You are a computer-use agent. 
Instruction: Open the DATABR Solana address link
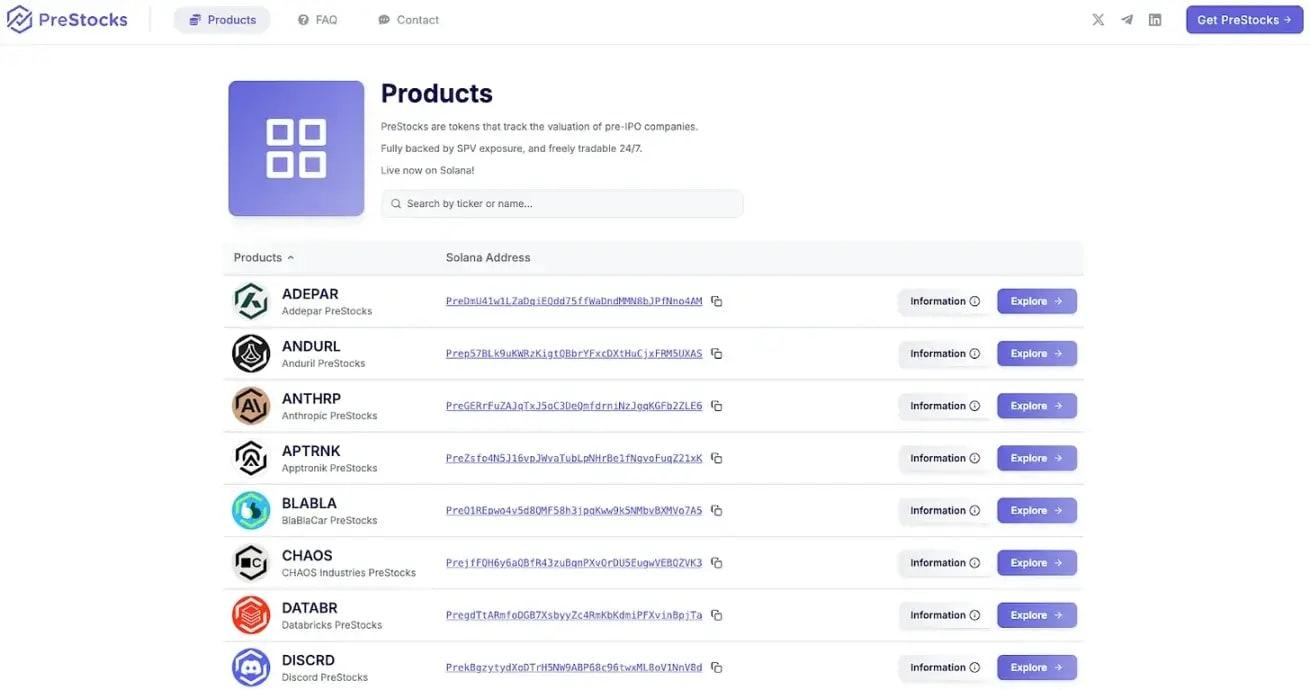point(574,615)
